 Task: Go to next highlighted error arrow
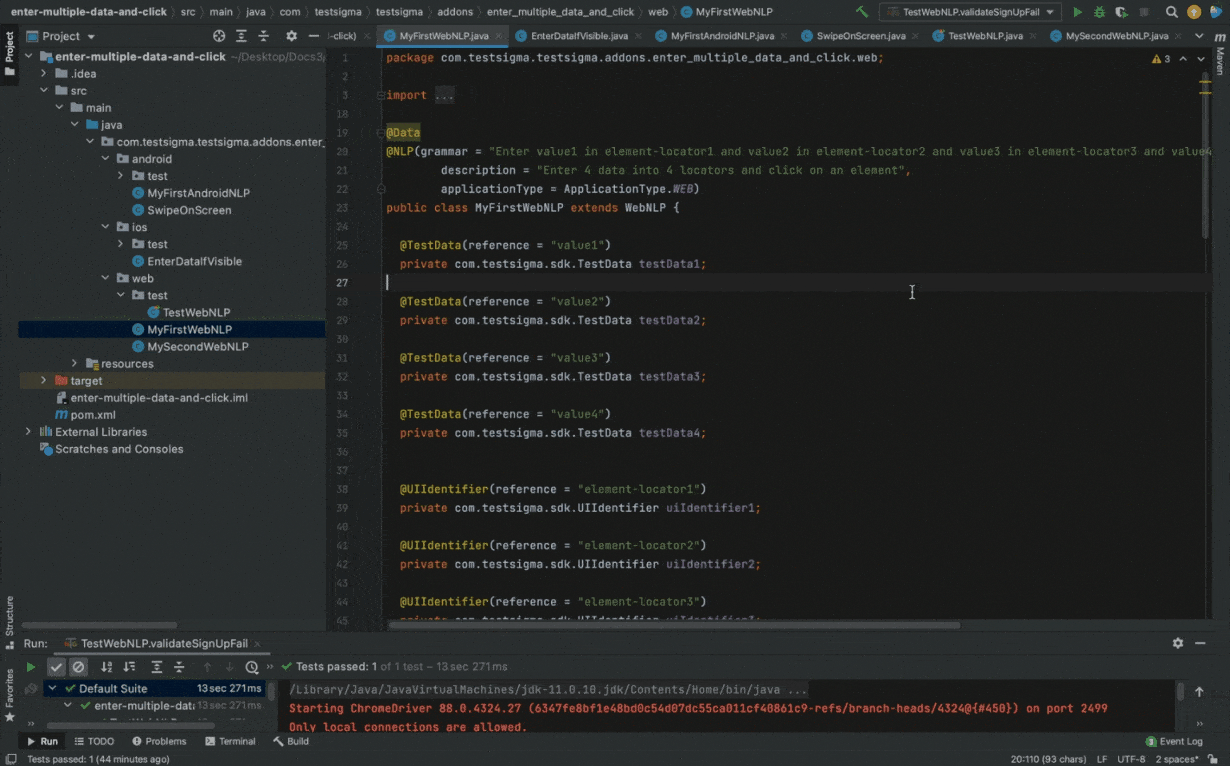1201,59
